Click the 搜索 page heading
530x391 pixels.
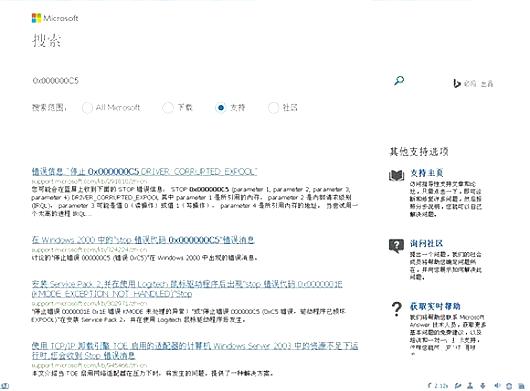point(47,40)
